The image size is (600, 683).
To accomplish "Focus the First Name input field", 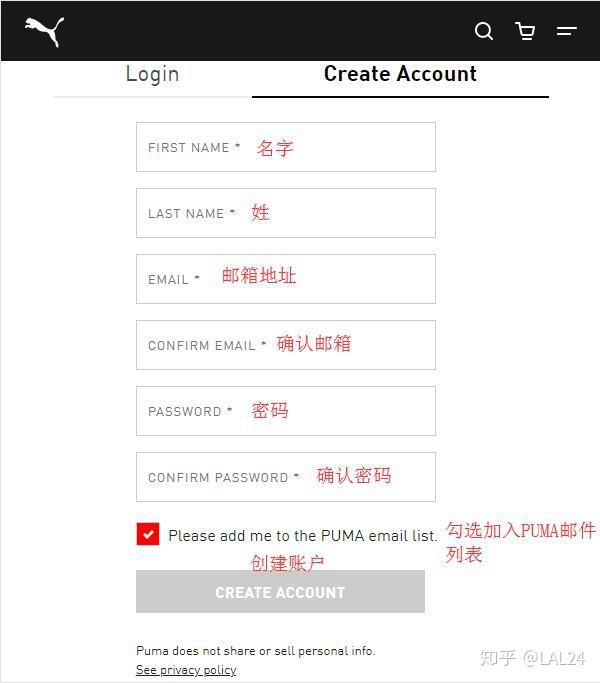I will [x=286, y=147].
